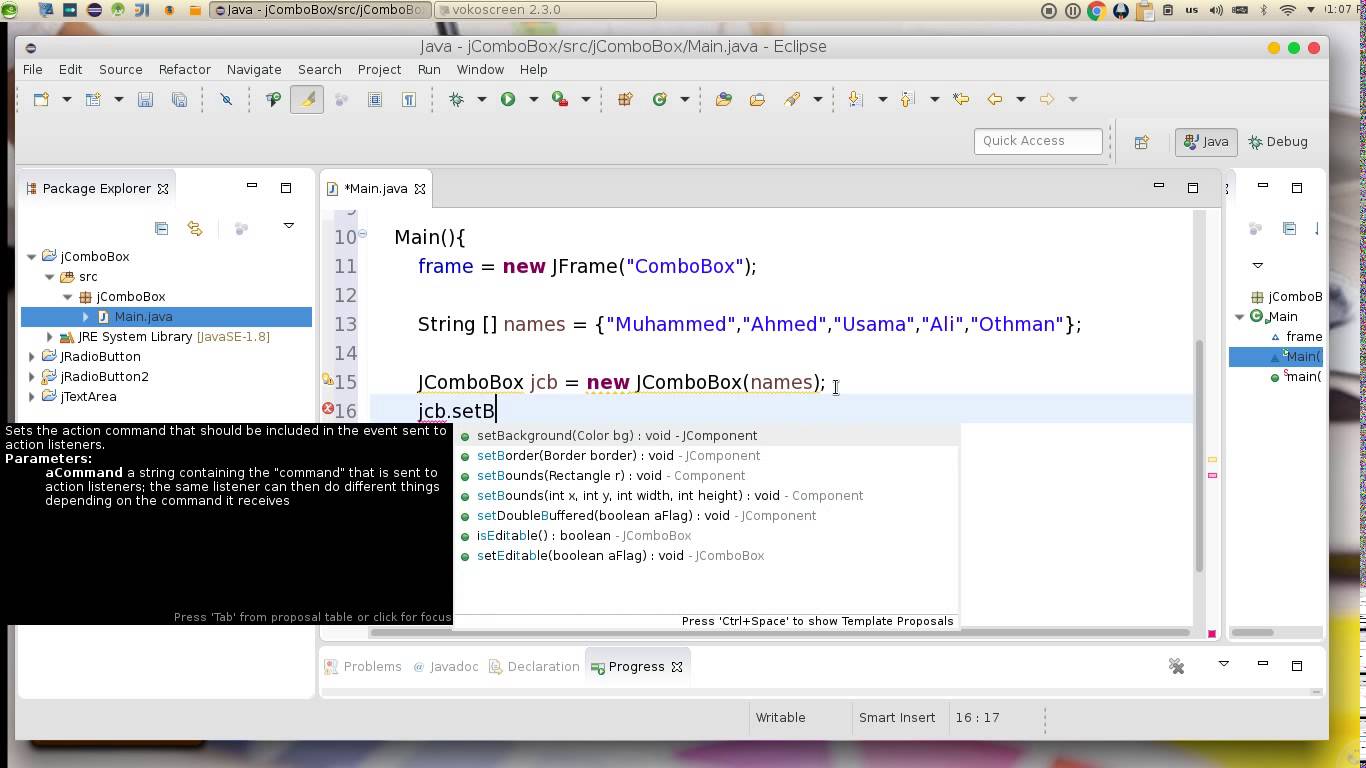Expand the JRadioButton project
The height and width of the screenshot is (768, 1366).
tap(32, 357)
